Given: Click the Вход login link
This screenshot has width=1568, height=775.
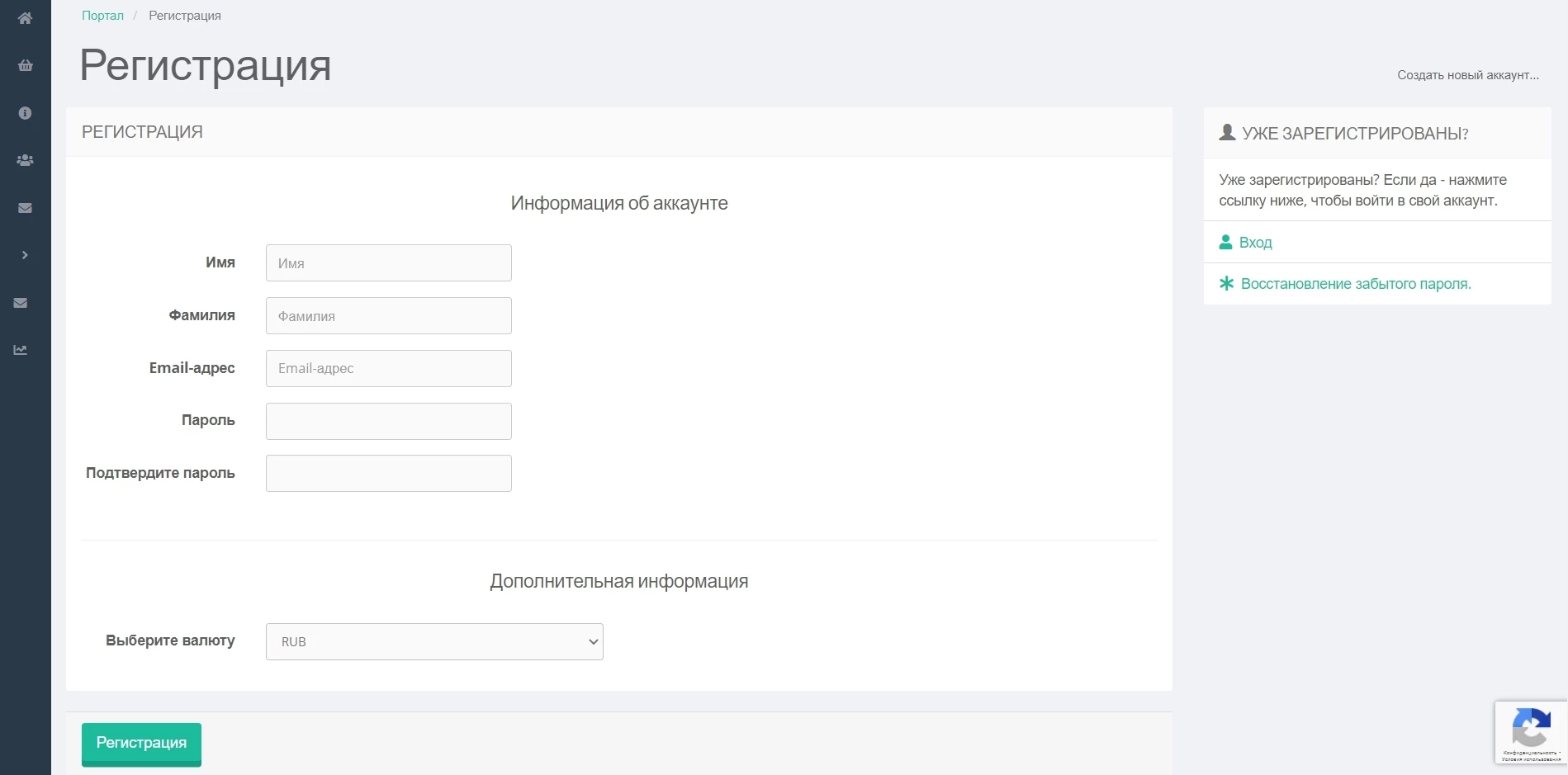Looking at the screenshot, I should (x=1255, y=243).
